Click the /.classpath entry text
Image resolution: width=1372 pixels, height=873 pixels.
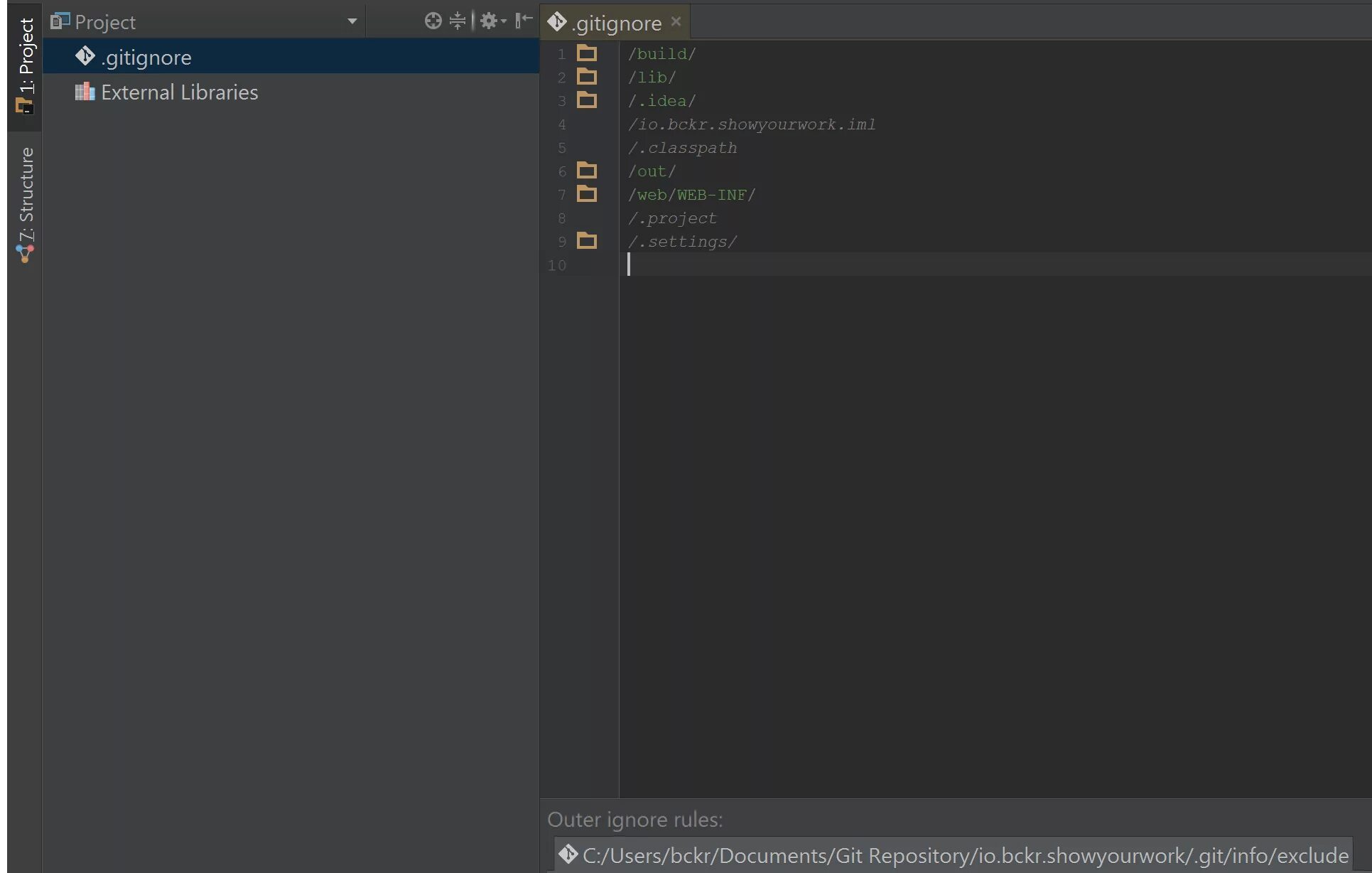point(682,148)
